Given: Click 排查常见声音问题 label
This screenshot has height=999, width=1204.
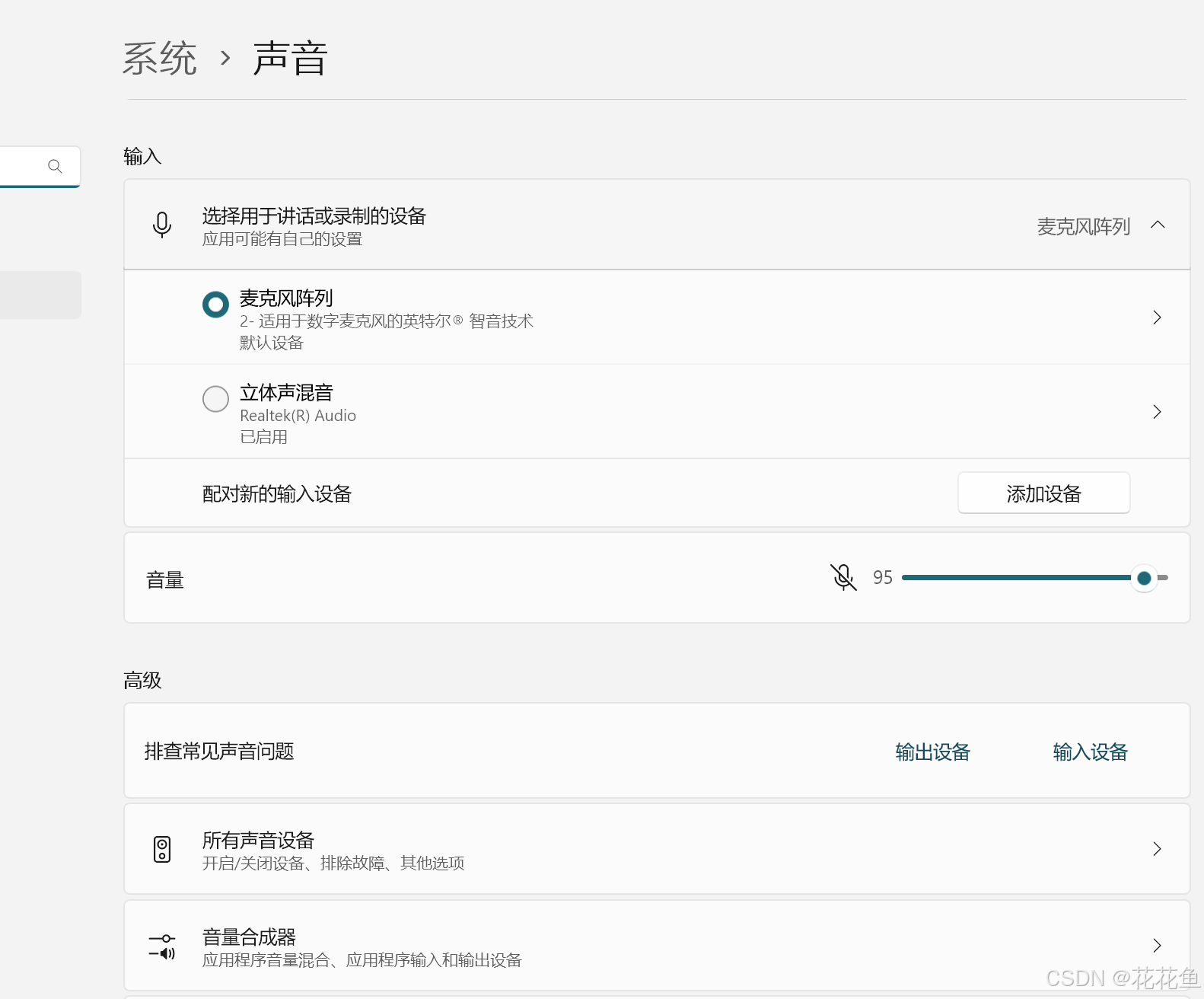Looking at the screenshot, I should click(x=219, y=752).
